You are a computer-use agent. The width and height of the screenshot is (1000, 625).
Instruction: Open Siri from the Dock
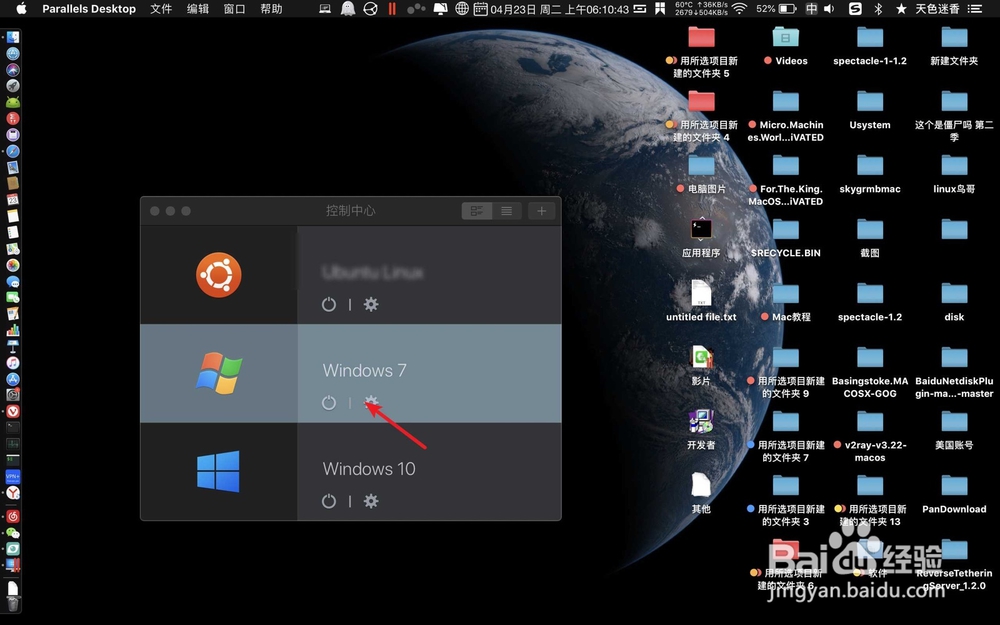click(x=13, y=70)
